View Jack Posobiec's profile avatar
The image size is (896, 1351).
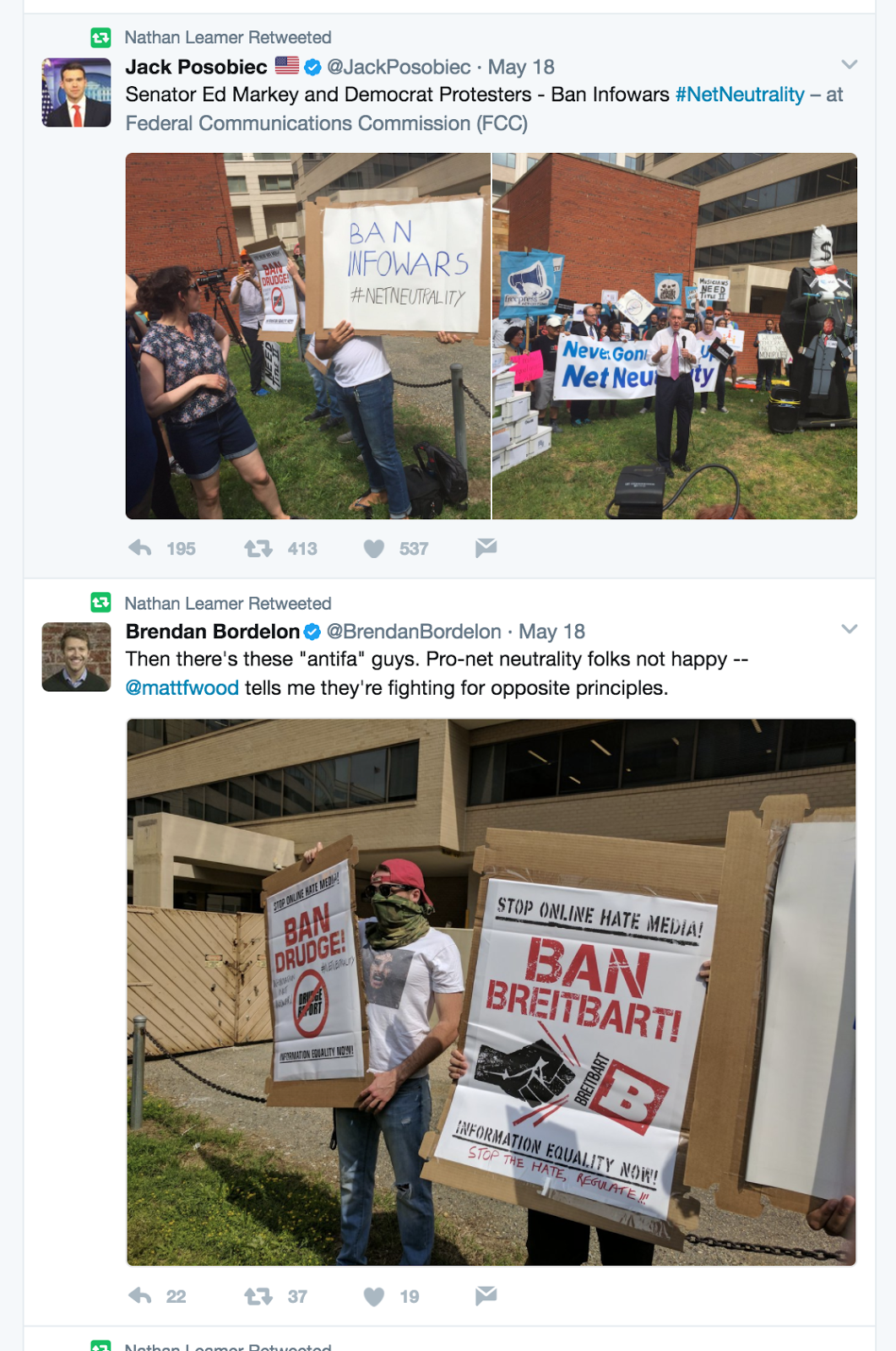(76, 92)
